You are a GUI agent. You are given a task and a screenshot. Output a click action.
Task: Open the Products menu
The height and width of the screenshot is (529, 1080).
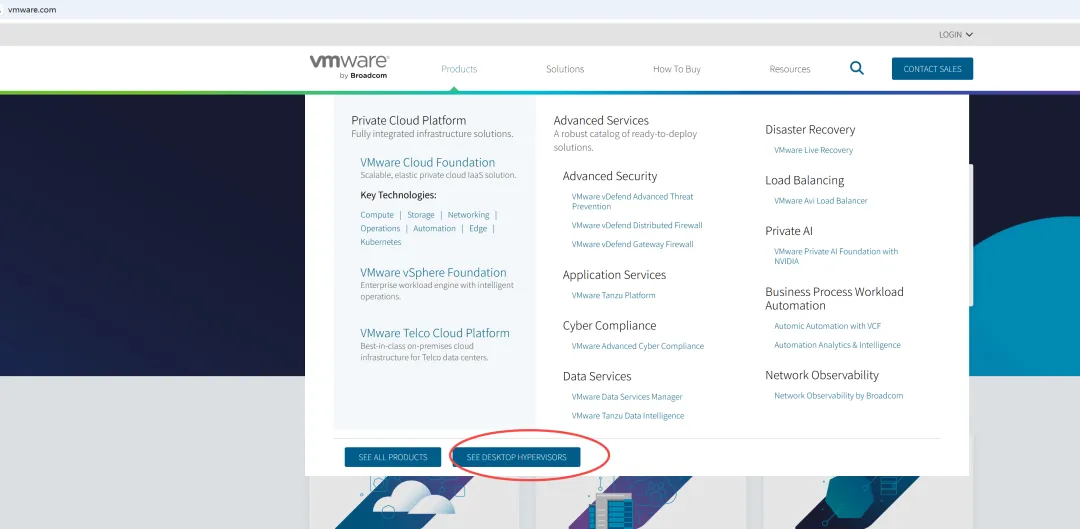tap(459, 69)
